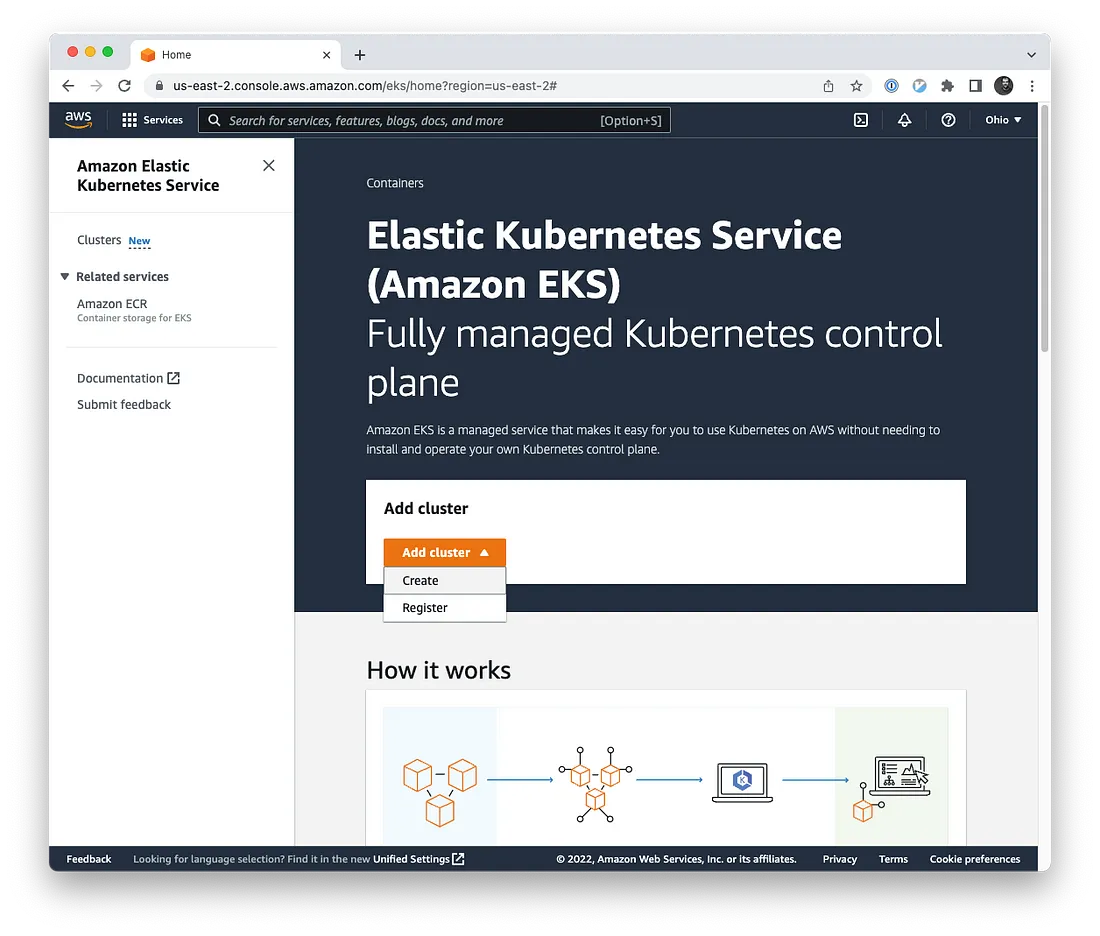Click the browser back arrow
This screenshot has width=1100, height=936.
(x=68, y=86)
